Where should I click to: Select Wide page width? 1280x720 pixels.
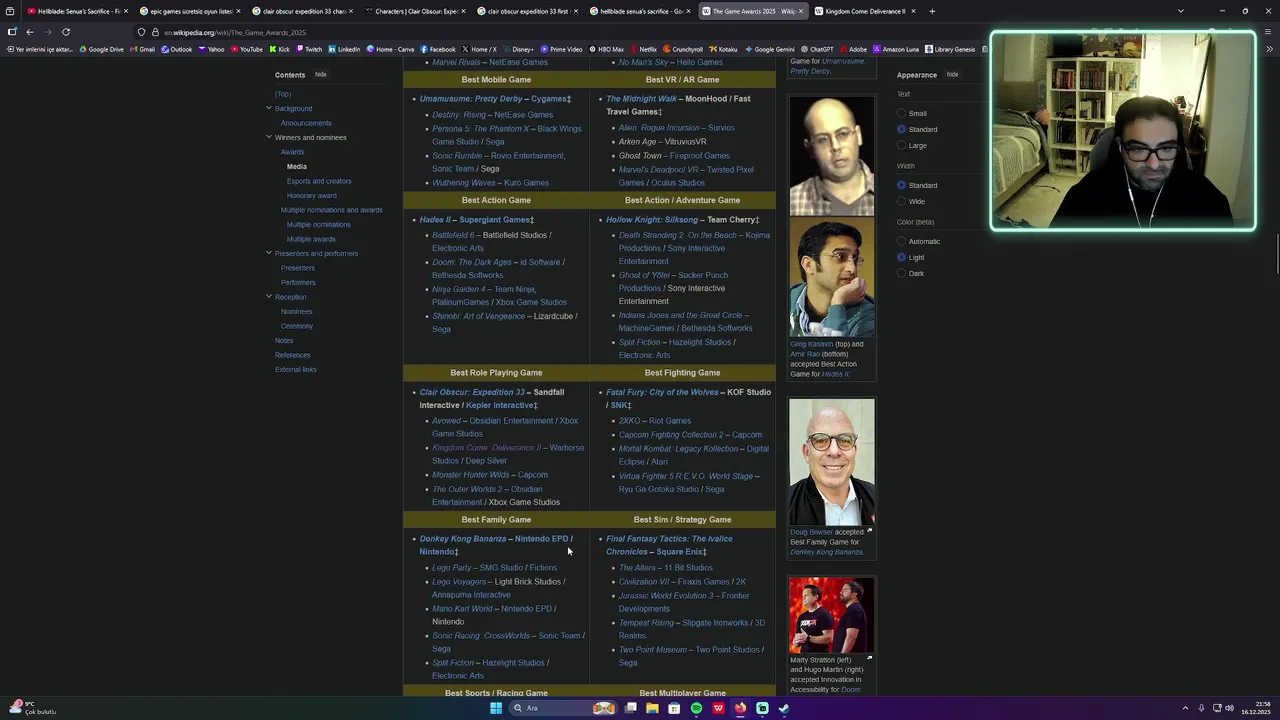902,201
